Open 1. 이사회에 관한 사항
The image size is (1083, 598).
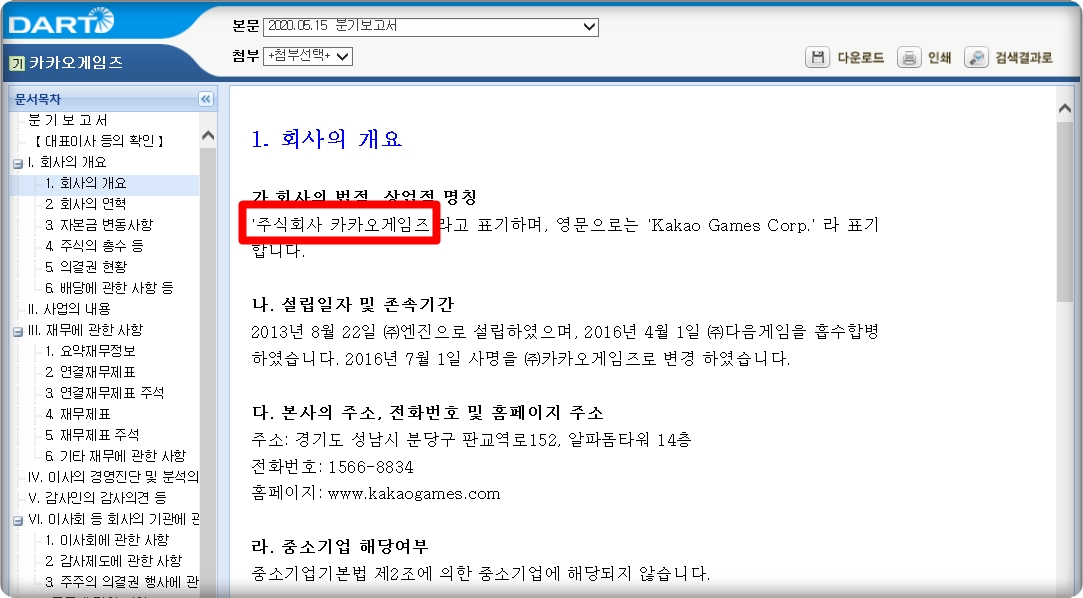click(x=107, y=539)
